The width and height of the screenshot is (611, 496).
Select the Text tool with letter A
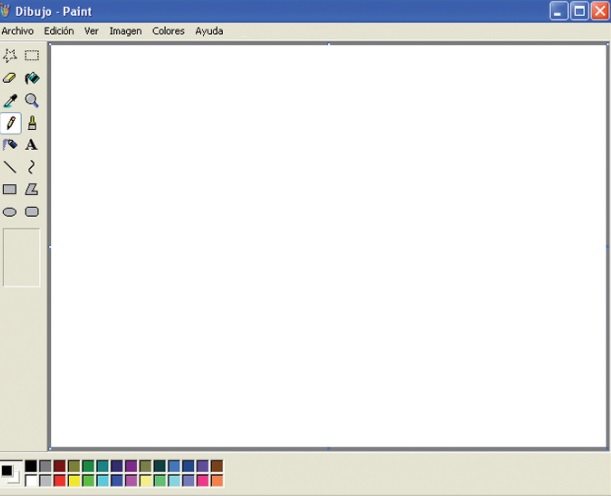coord(32,145)
